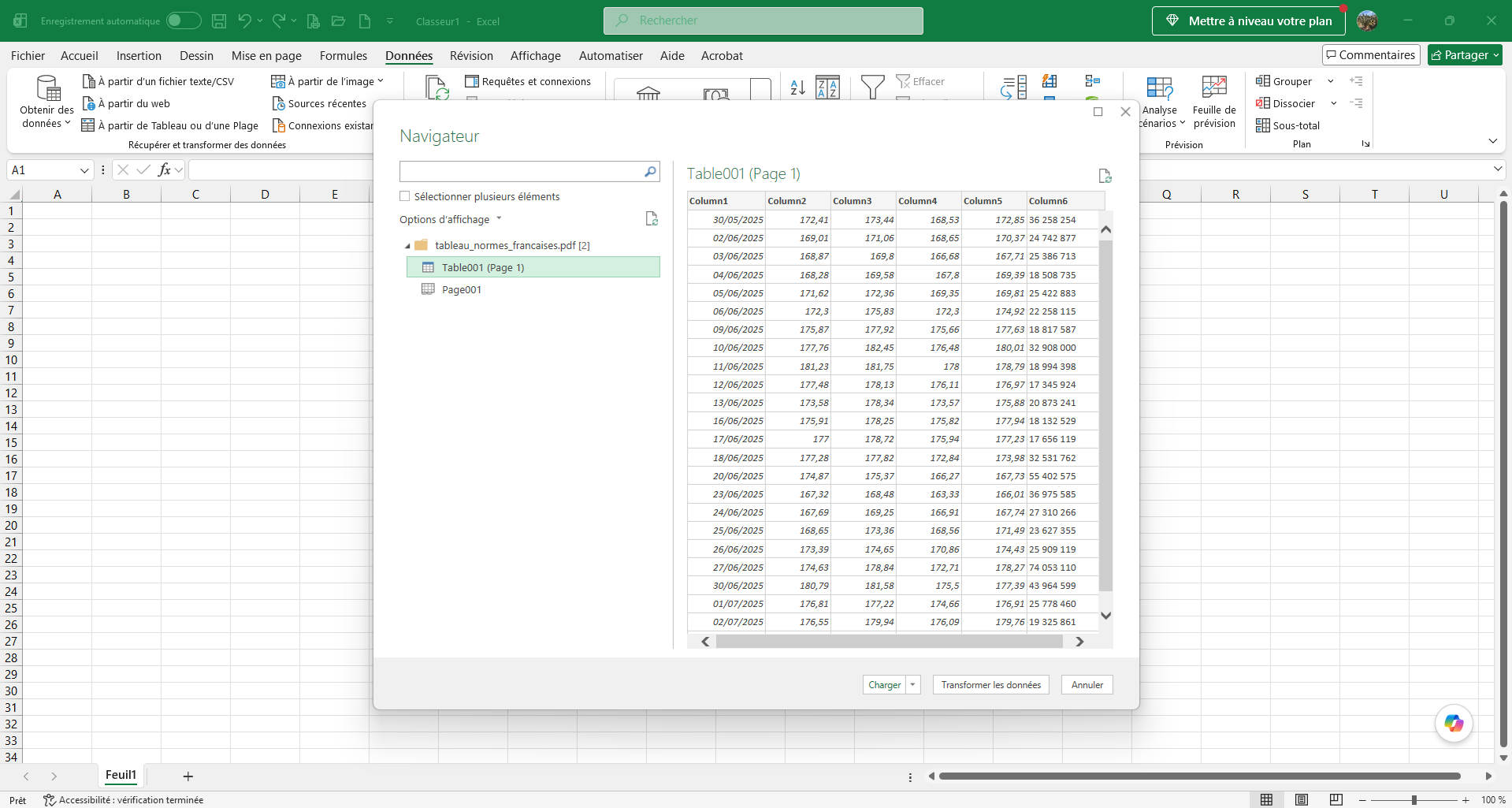
Task: Click Feuille de prévision icon
Action: pyautogui.click(x=1214, y=102)
